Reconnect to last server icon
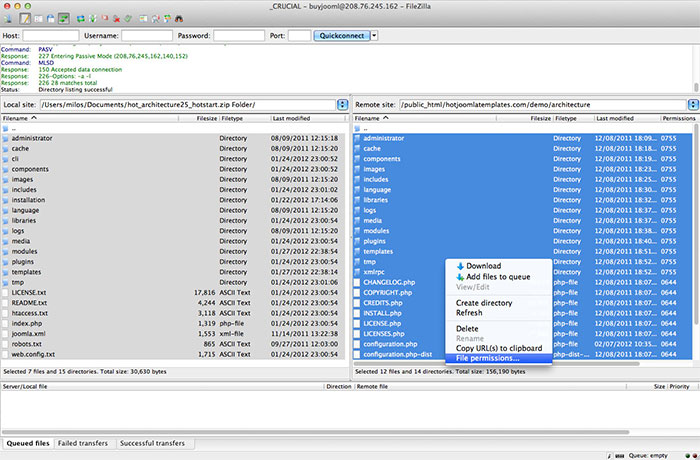Viewport: 700px width, 460px height. click(128, 19)
